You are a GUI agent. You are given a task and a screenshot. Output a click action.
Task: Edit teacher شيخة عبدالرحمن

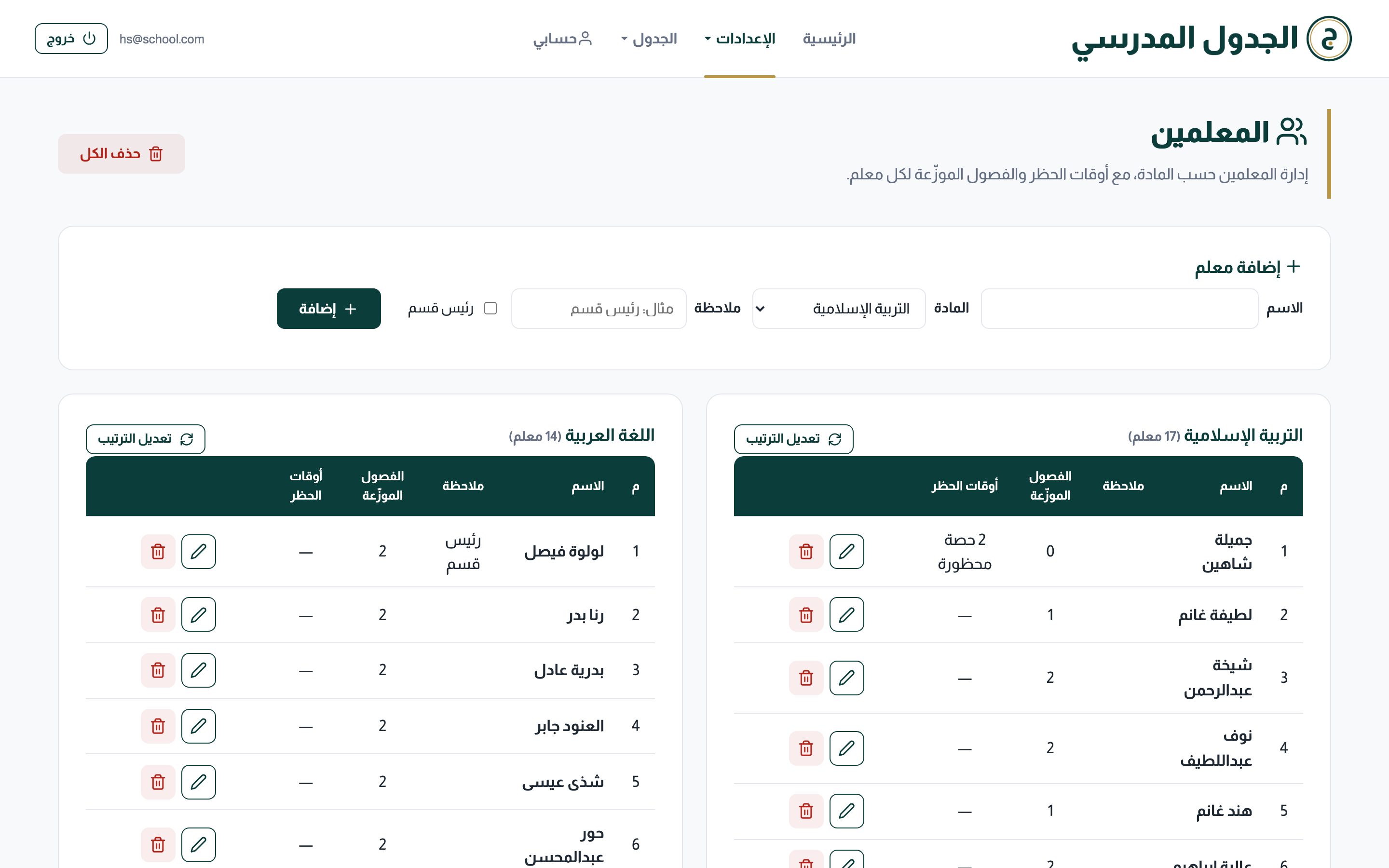846,678
